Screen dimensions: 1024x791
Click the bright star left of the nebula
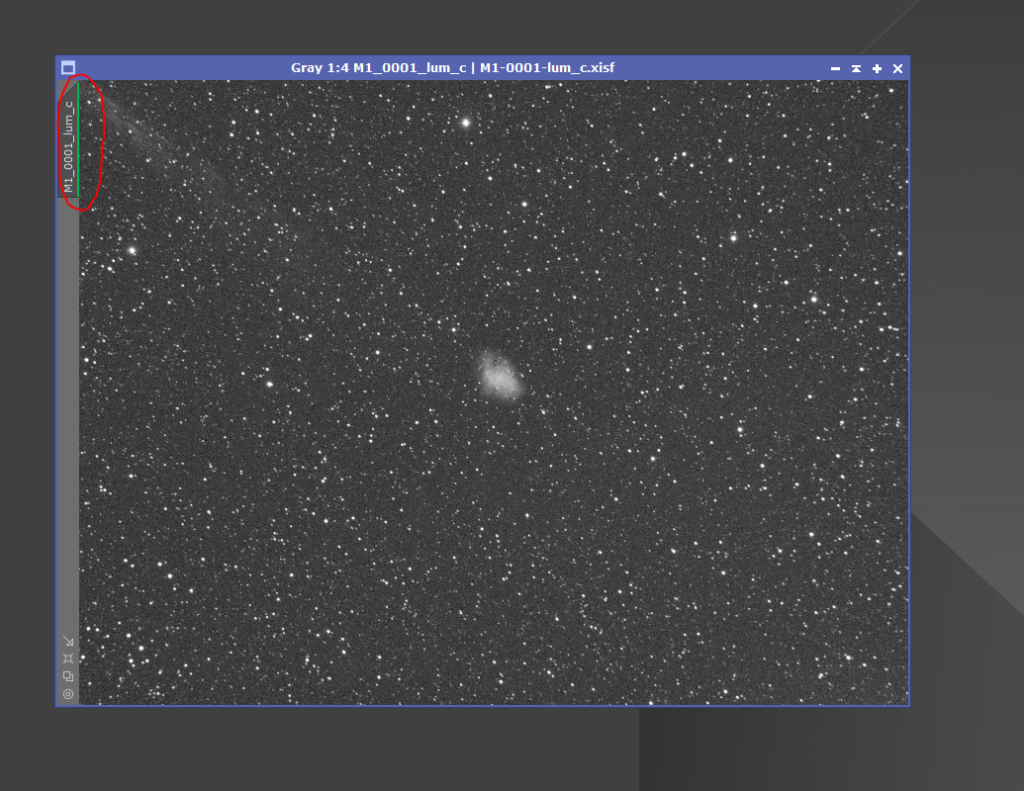point(269,384)
